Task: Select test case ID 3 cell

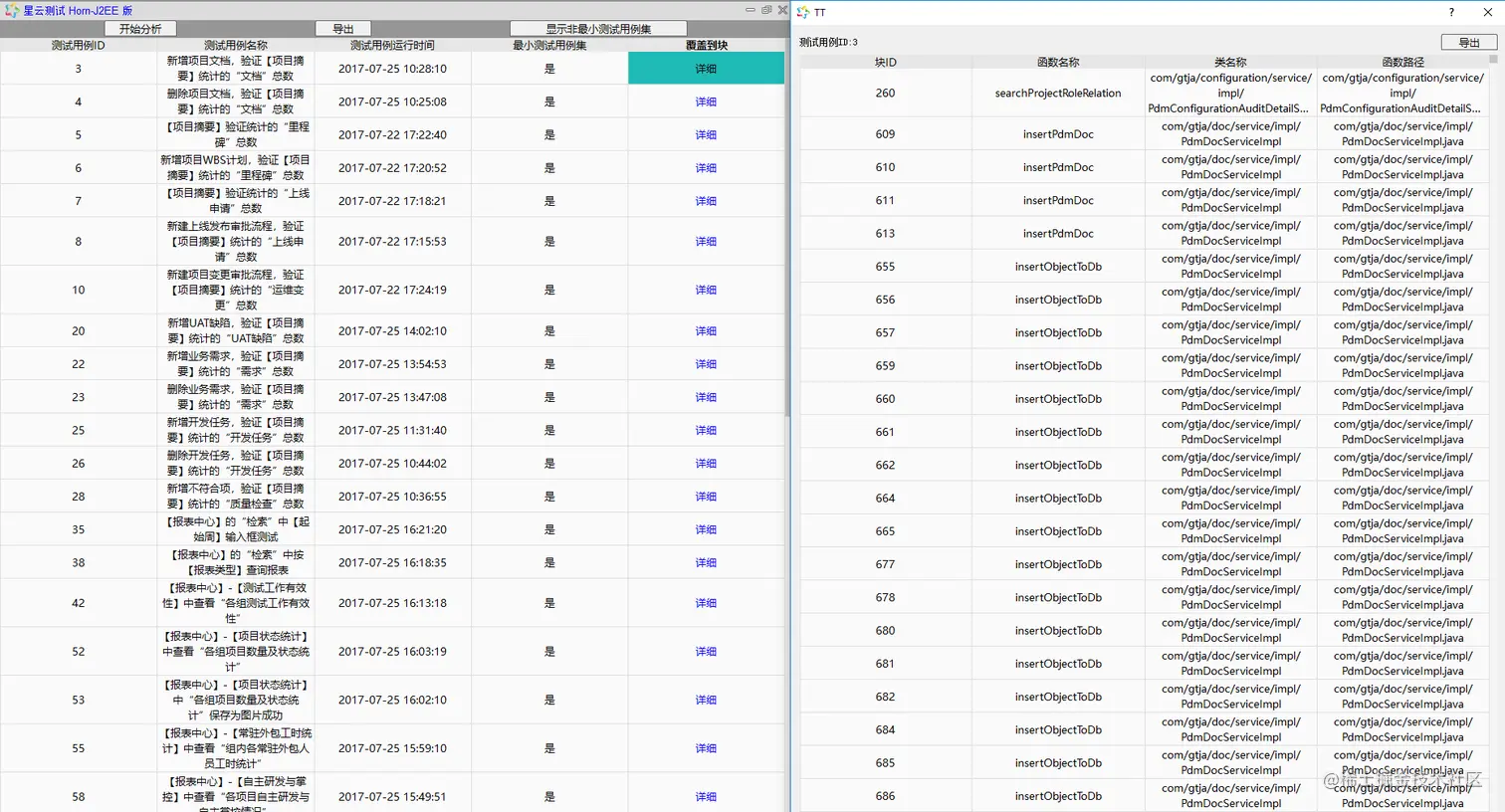Action: [x=79, y=69]
